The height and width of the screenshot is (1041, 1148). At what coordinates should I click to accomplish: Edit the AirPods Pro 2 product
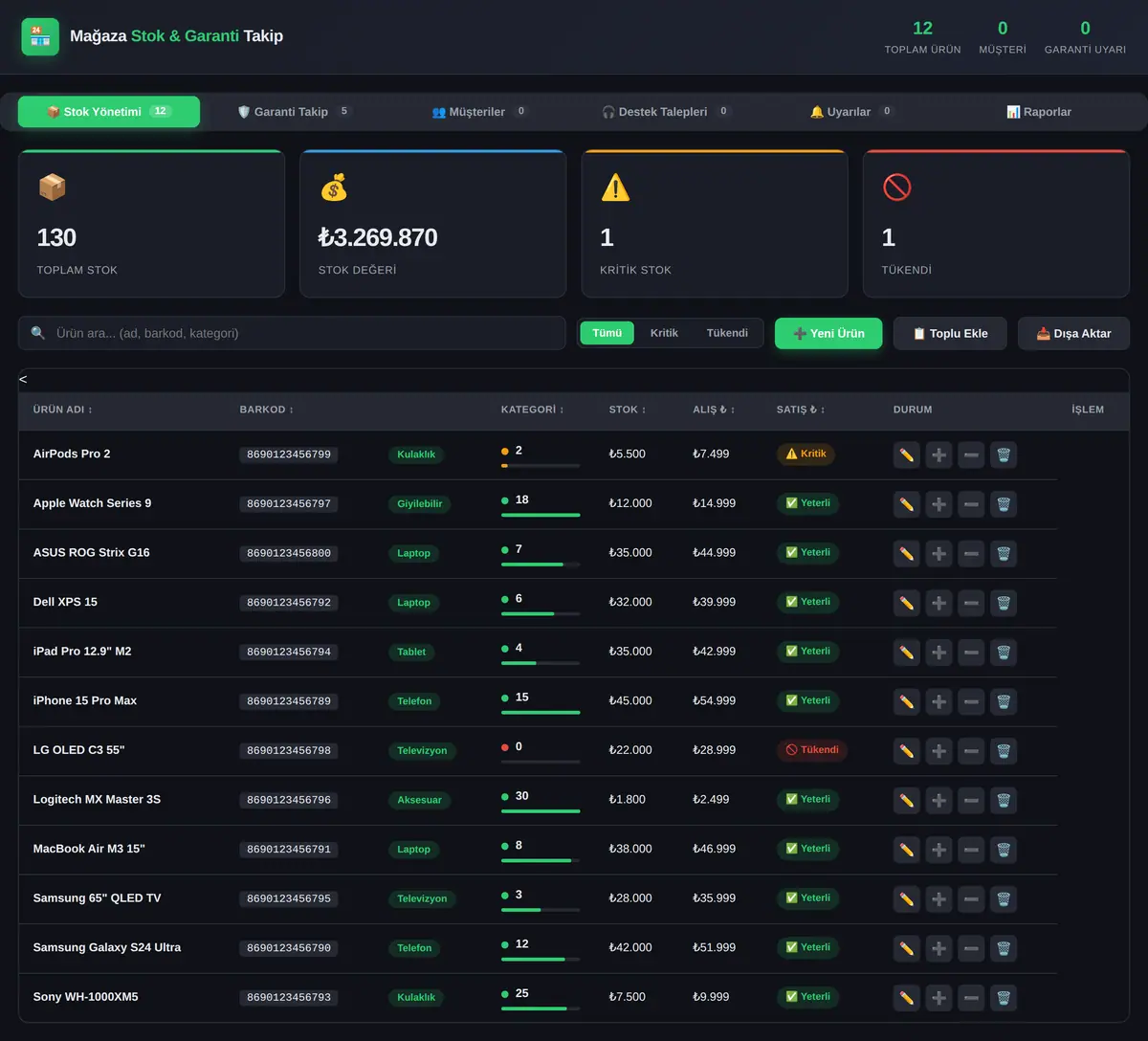(x=907, y=454)
